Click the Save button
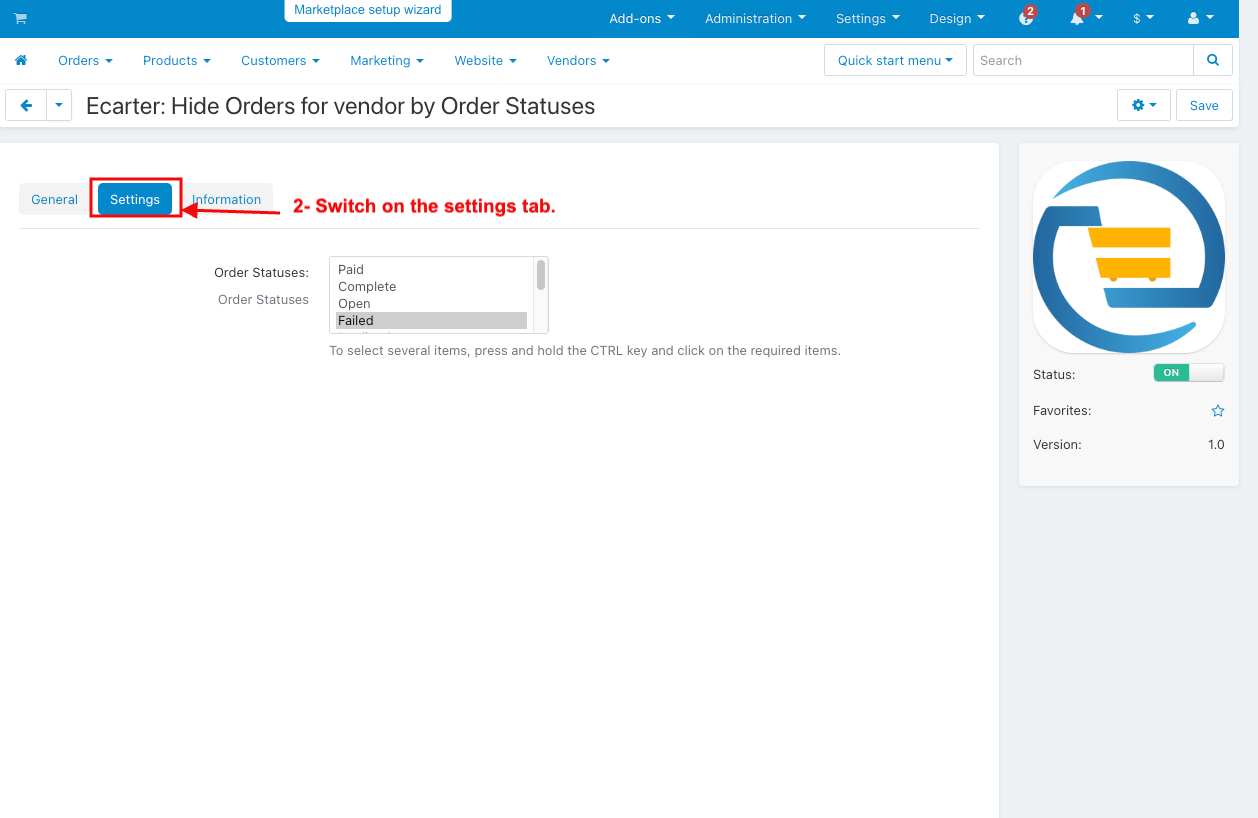 click(1204, 105)
